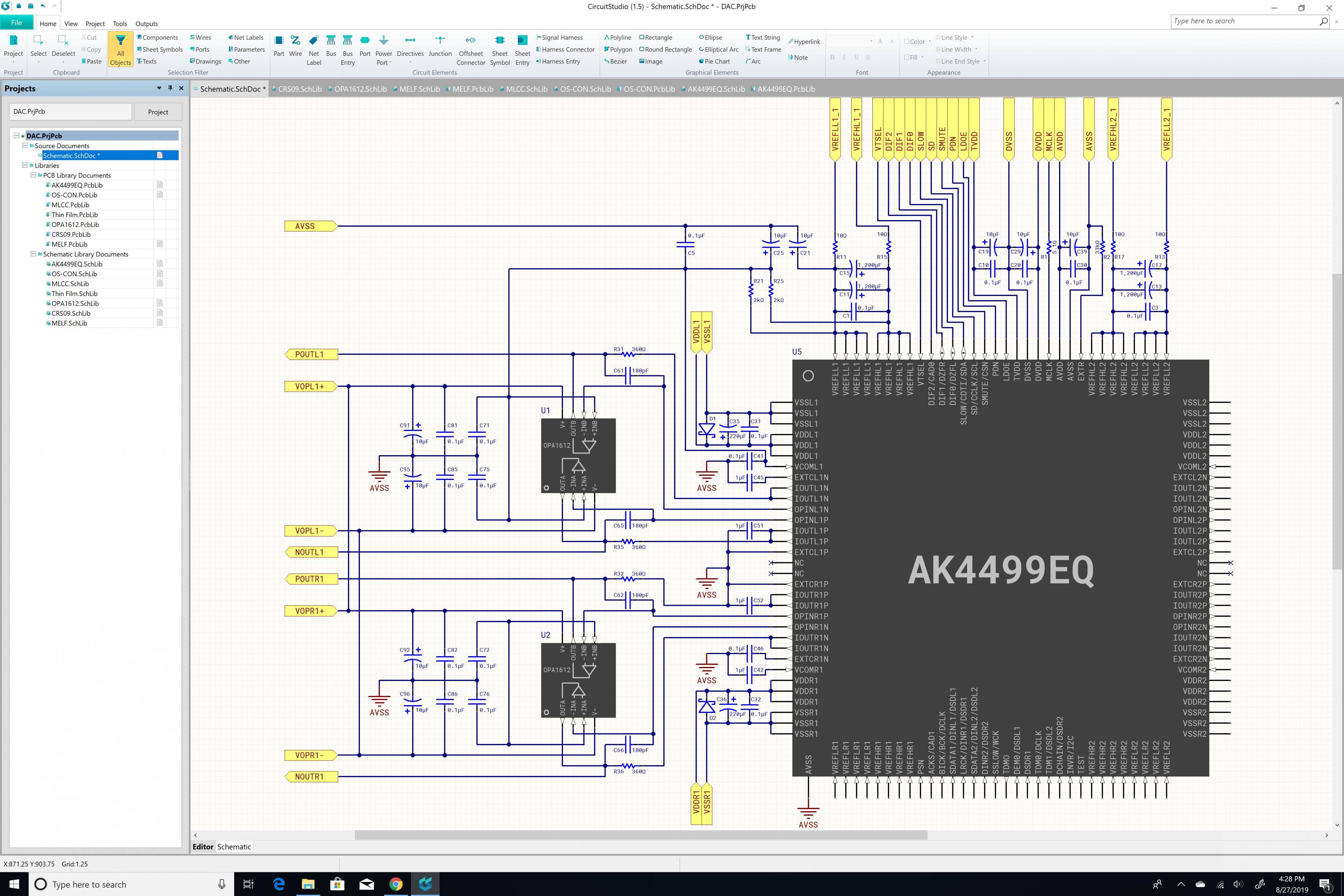Open the OPA1612.SchLib document tab

click(x=357, y=89)
